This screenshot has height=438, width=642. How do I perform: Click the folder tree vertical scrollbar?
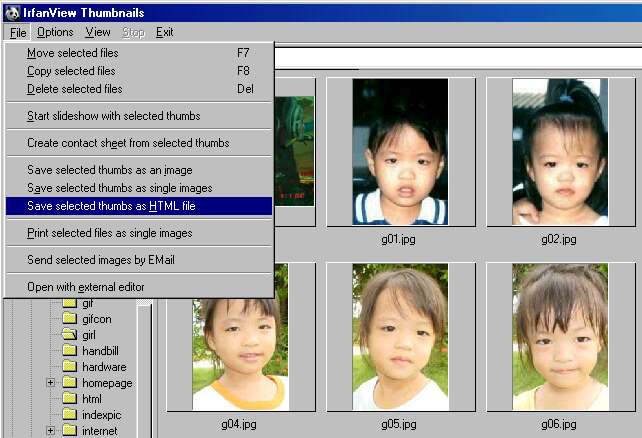tap(144, 370)
